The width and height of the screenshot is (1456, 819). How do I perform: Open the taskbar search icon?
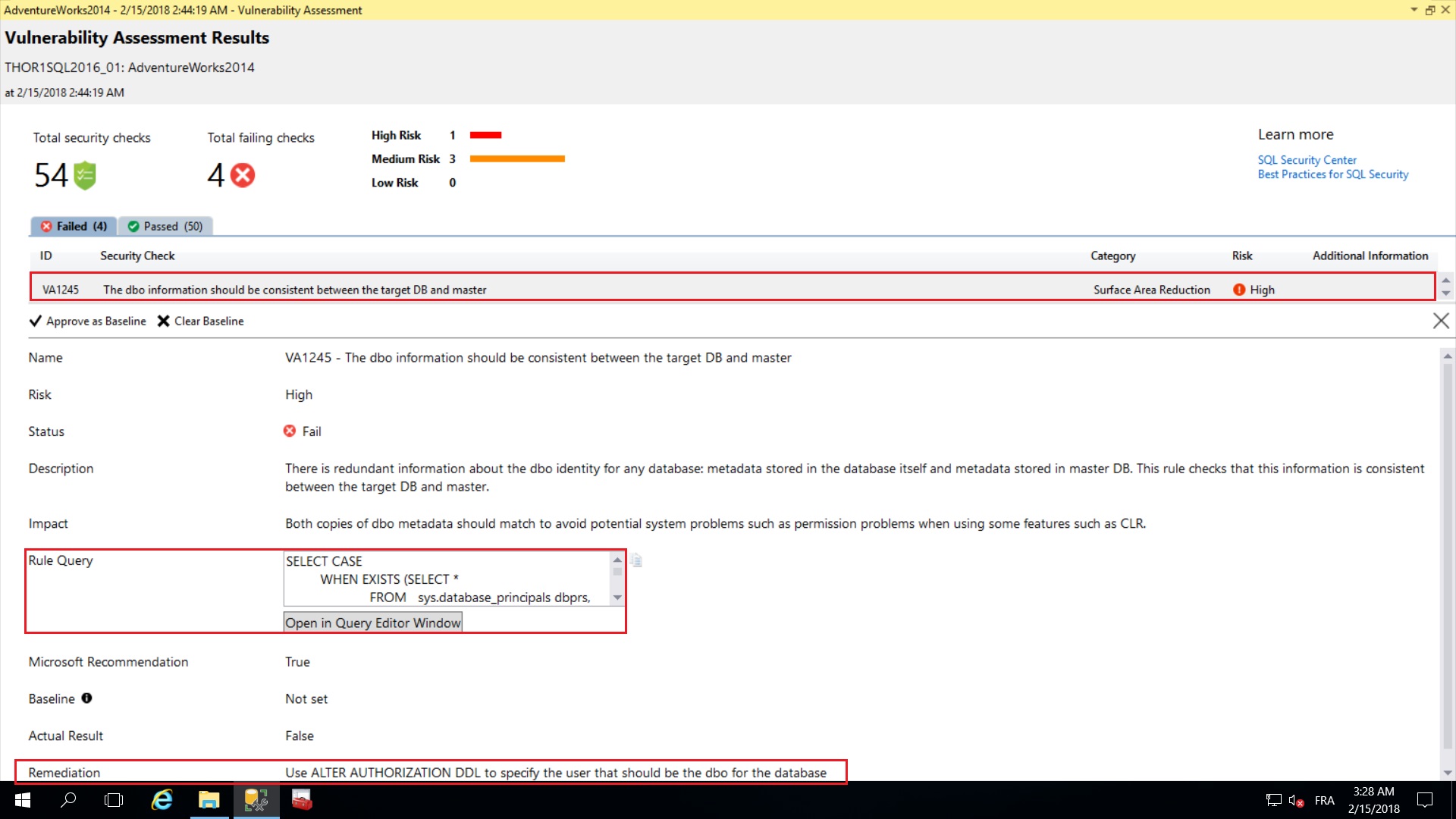(x=68, y=800)
